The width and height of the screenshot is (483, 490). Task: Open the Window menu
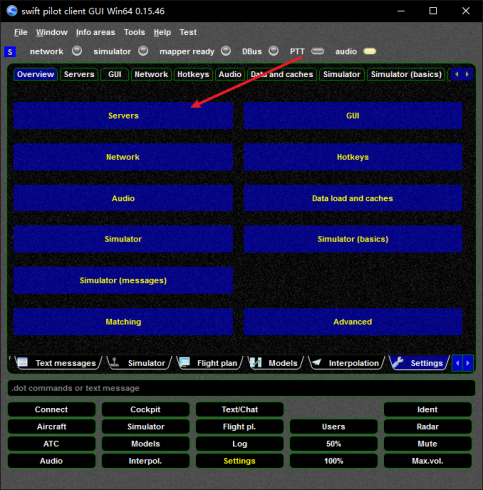[52, 32]
